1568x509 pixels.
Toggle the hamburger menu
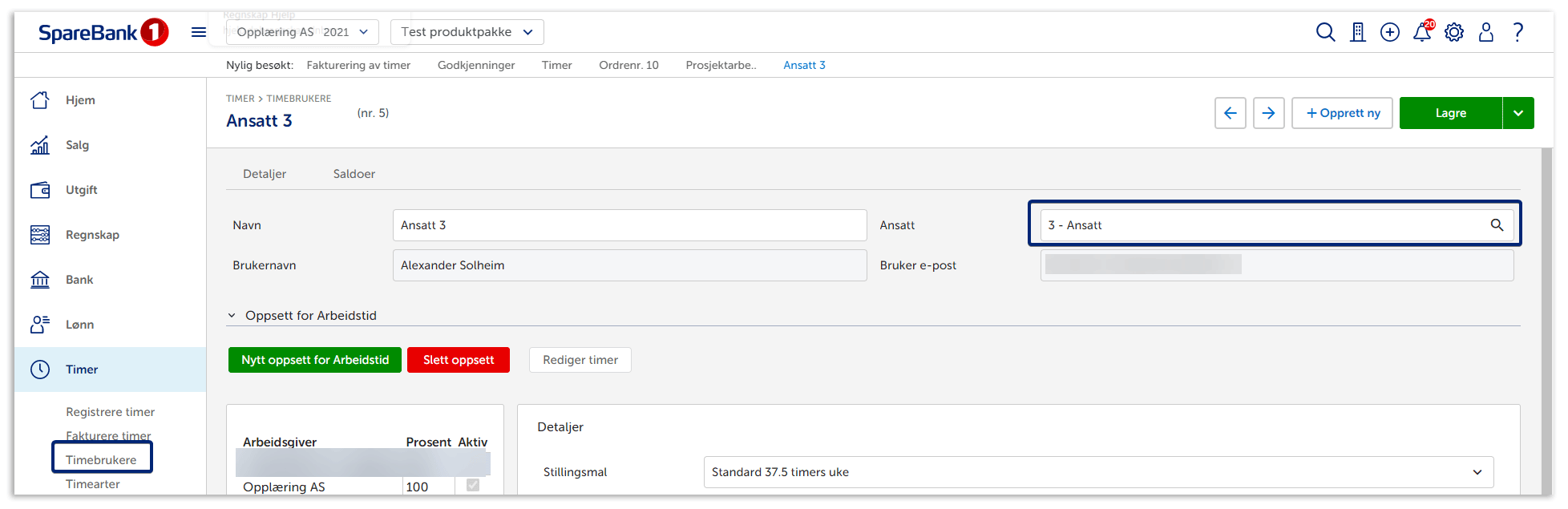[x=199, y=32]
